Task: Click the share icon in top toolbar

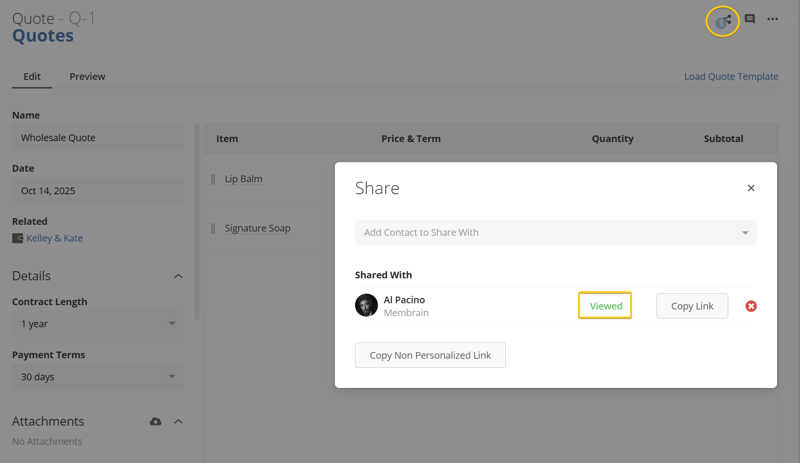Action: (722, 21)
